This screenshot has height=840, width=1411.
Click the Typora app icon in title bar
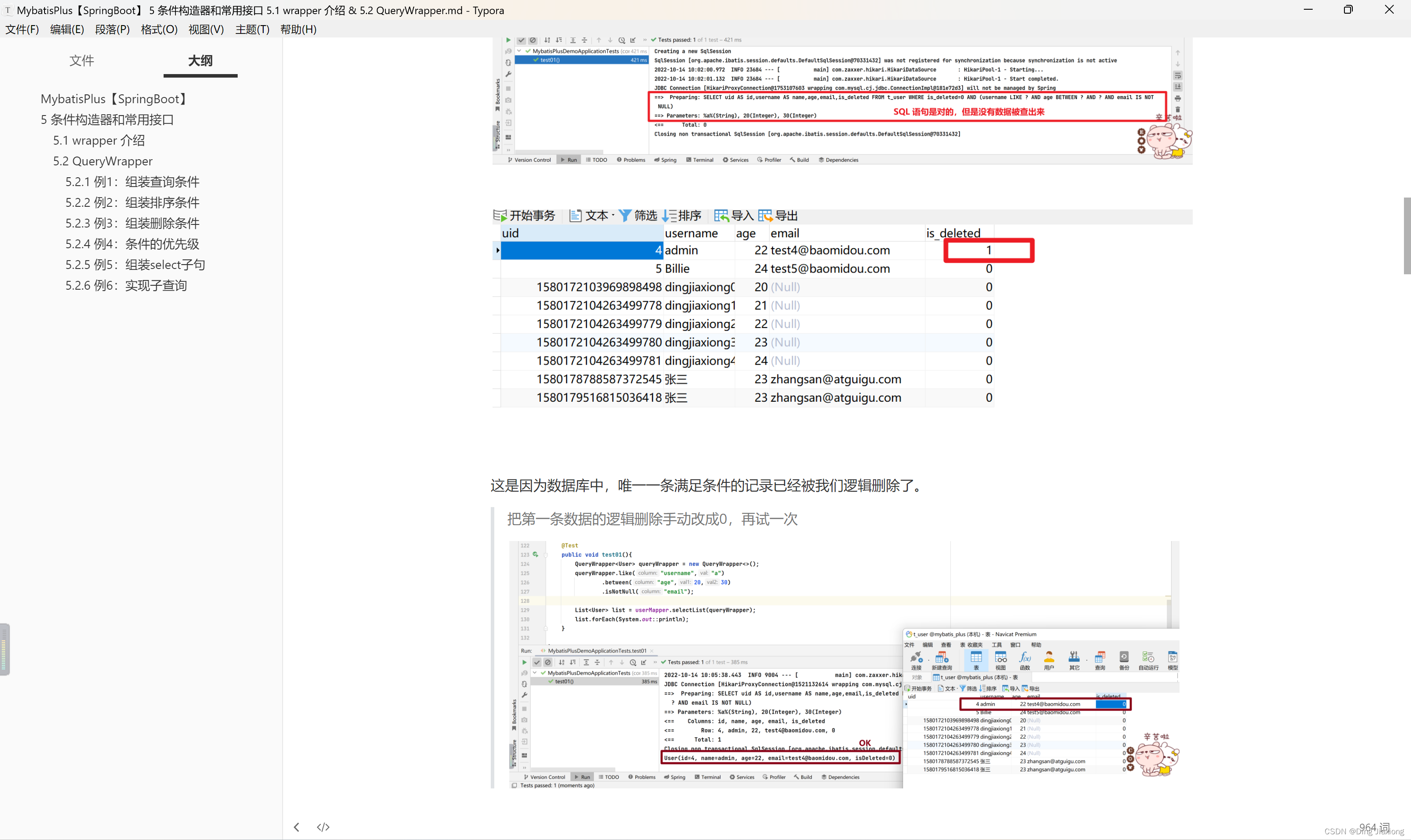click(x=8, y=10)
